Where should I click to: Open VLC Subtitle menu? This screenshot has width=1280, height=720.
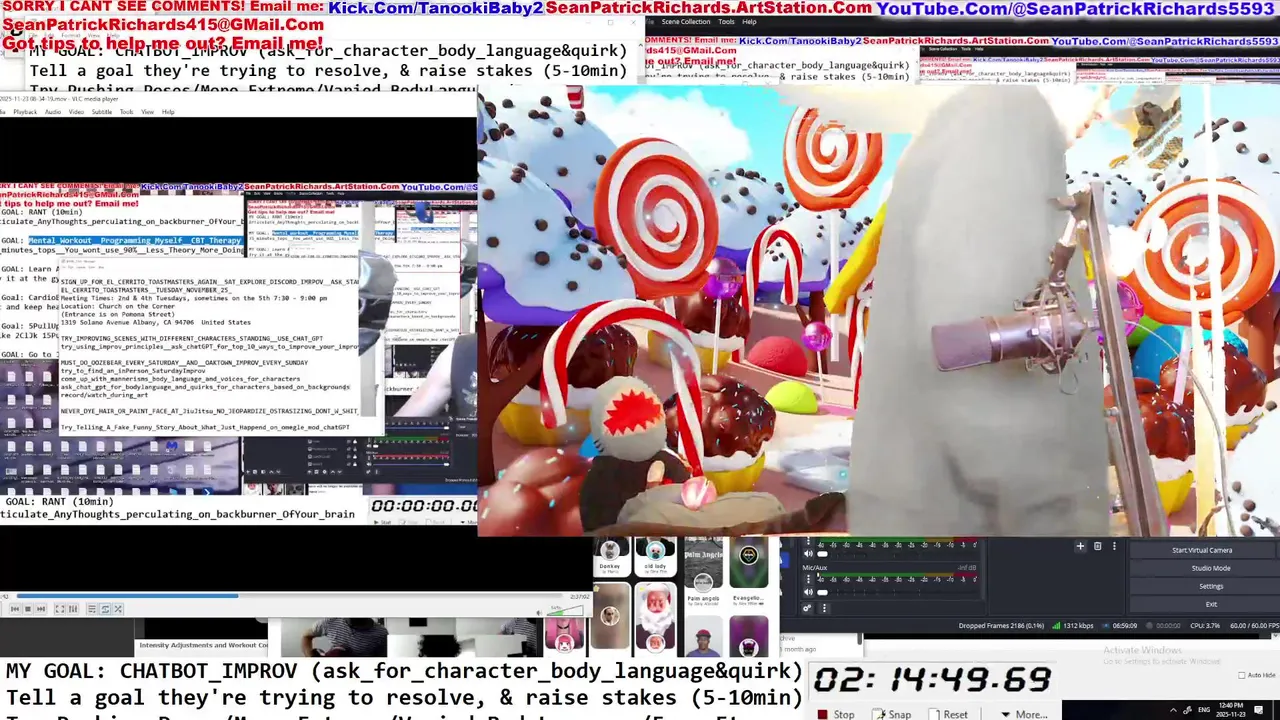click(102, 112)
